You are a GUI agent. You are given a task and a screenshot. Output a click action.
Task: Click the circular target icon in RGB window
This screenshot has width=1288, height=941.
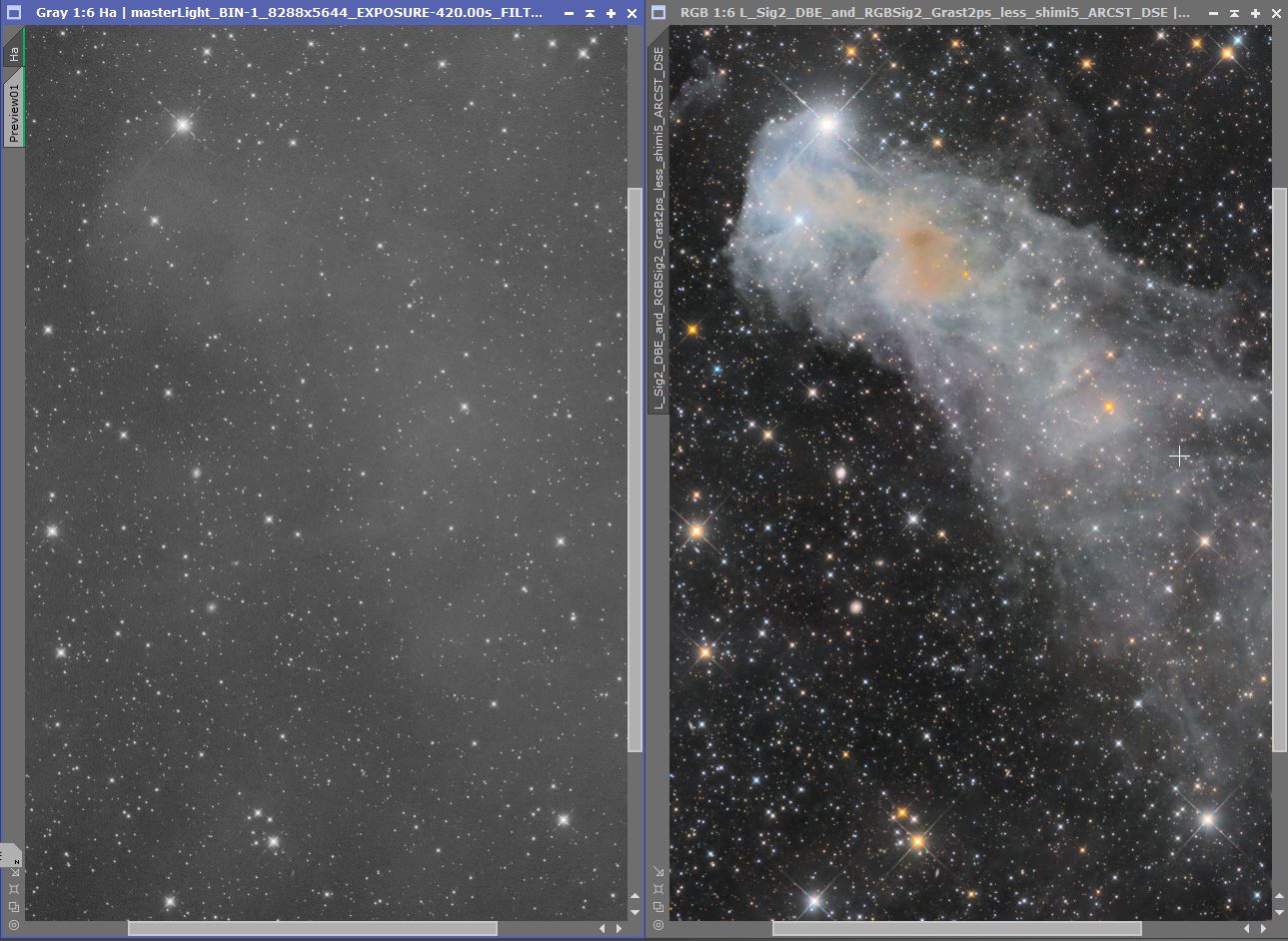point(658,926)
